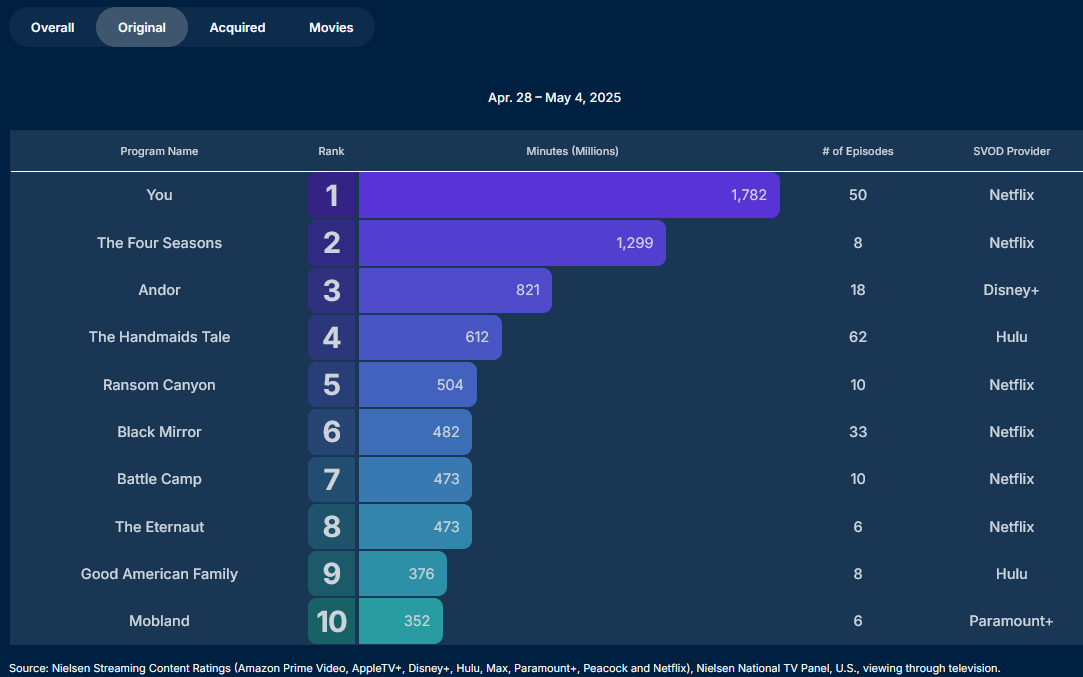The image size is (1083, 677).
Task: Switch to the Overall tab
Action: pos(52,27)
